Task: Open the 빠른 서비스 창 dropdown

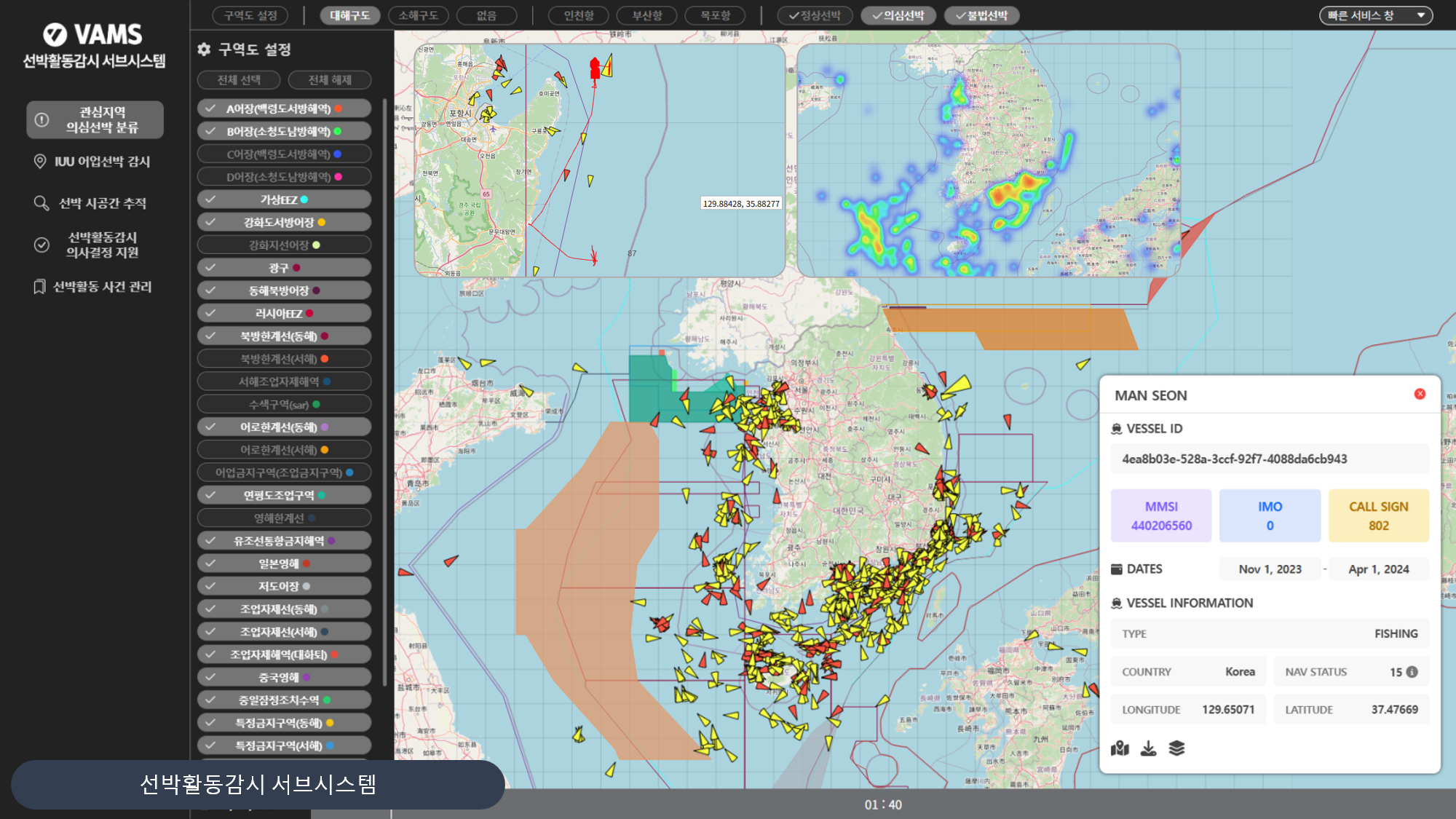Action: pyautogui.click(x=1376, y=15)
